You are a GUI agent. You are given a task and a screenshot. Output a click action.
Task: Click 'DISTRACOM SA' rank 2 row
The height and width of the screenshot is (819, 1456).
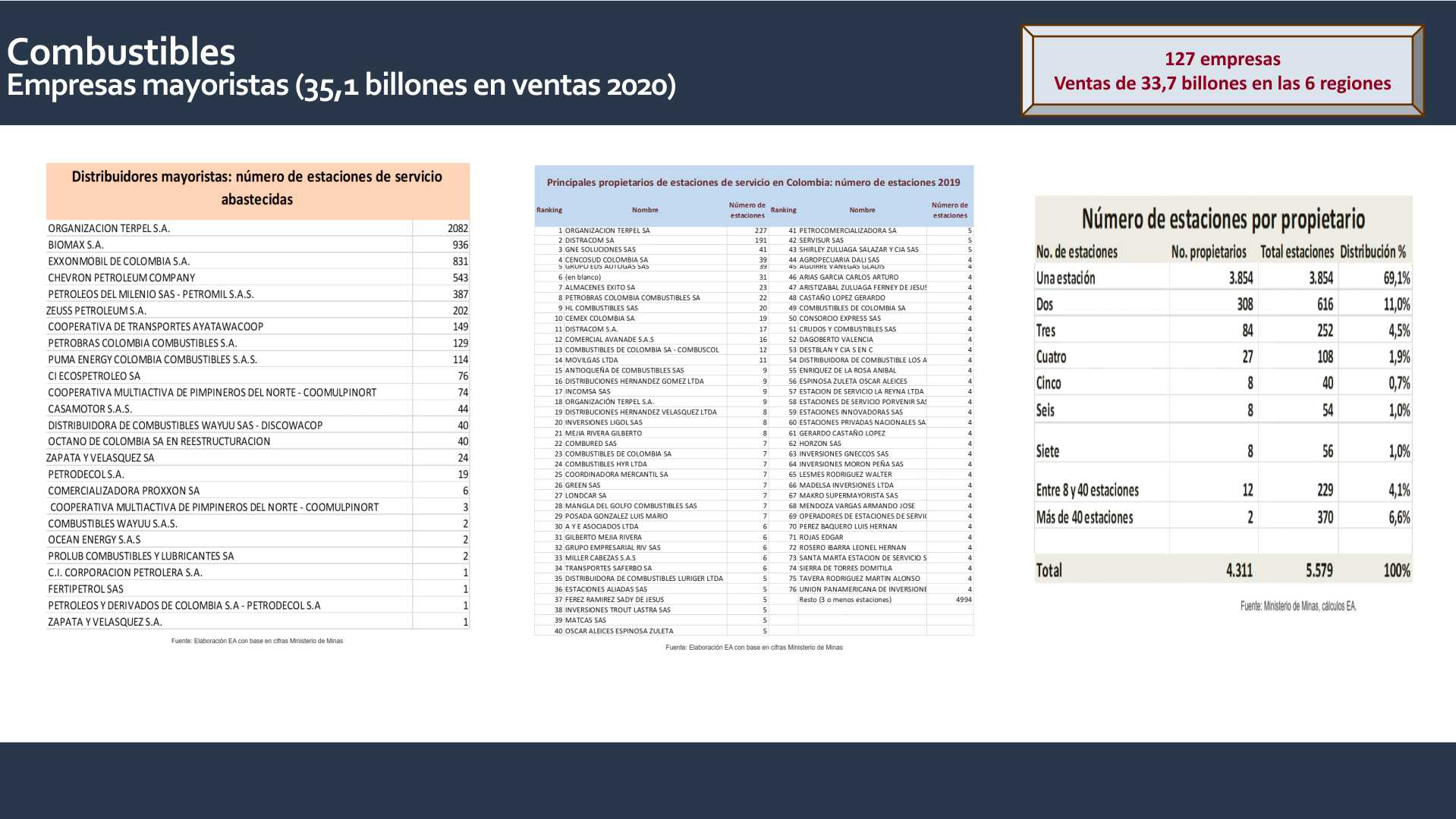pos(653,240)
